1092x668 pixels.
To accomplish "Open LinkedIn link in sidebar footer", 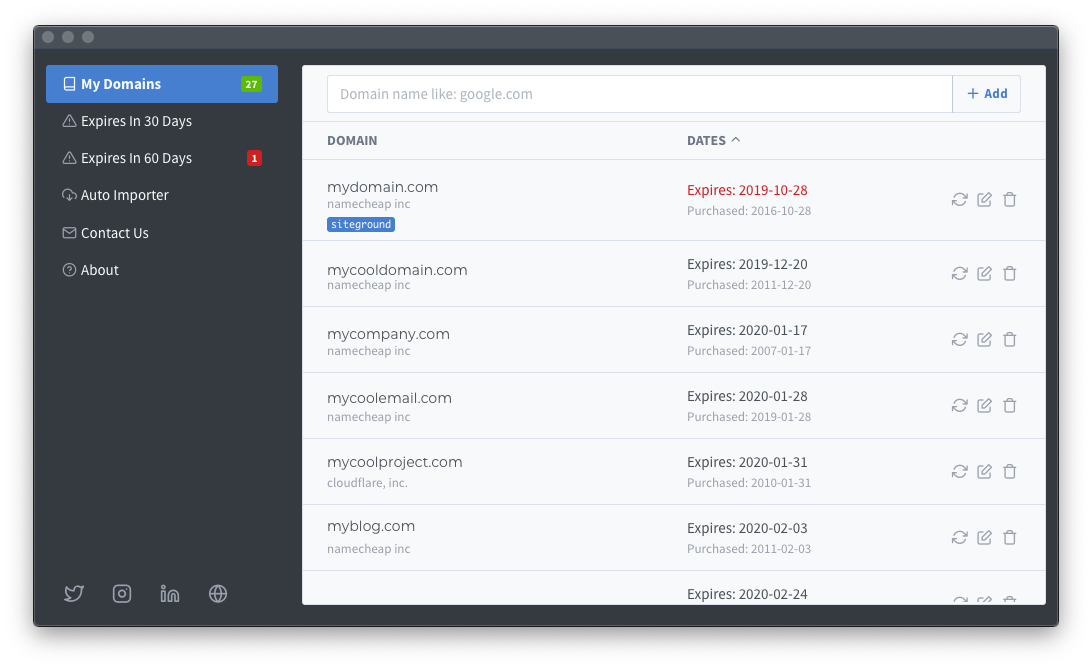I will pos(170,593).
